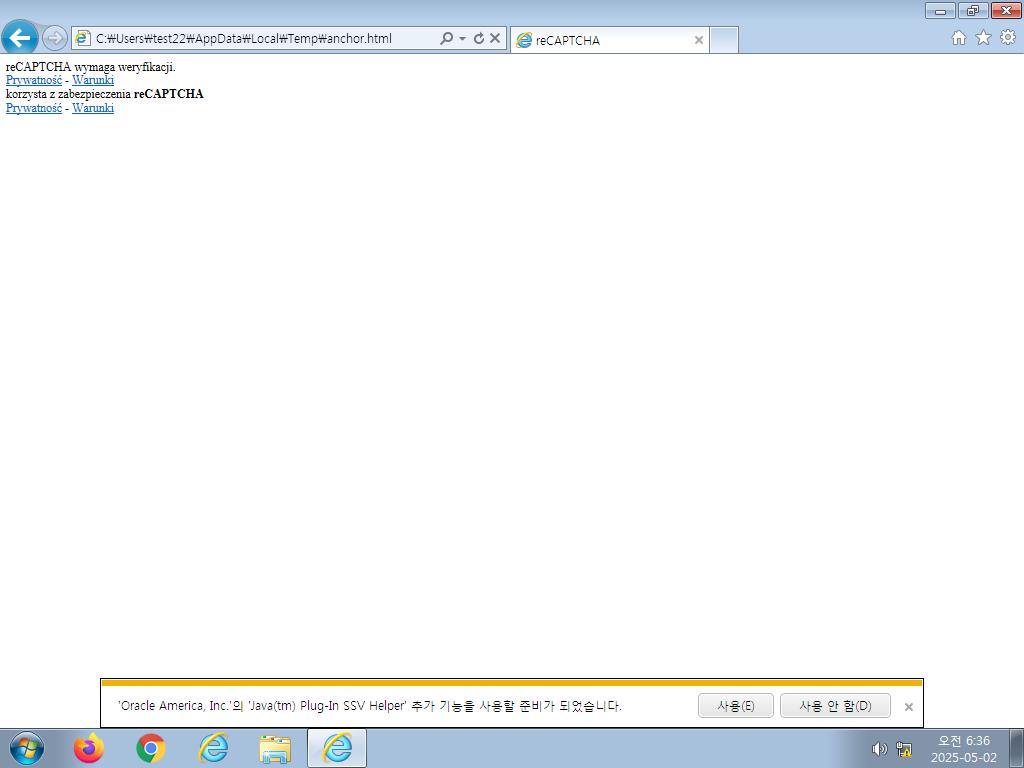This screenshot has height=768, width=1024.
Task: Close the Internet Explorer window
Action: click(1006, 10)
